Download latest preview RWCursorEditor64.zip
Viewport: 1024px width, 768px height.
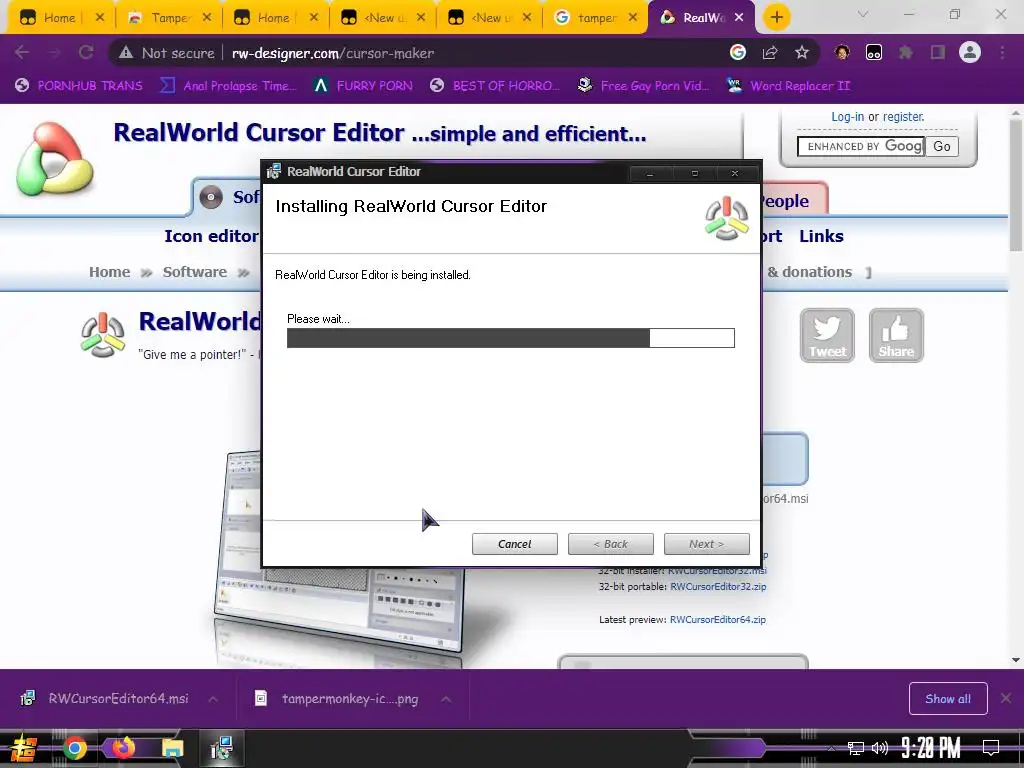click(x=718, y=619)
